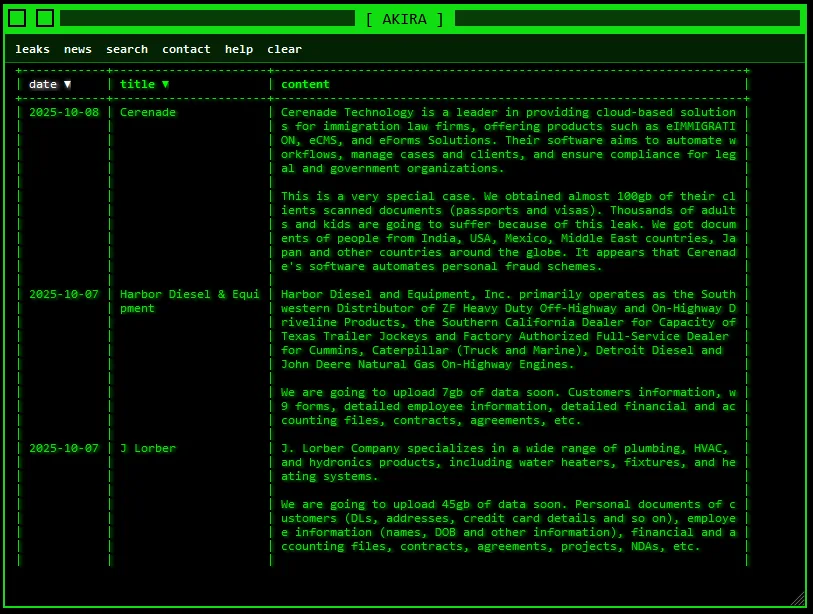Sort by the title column arrow
Viewport: 813px width, 614px height.
[x=165, y=84]
